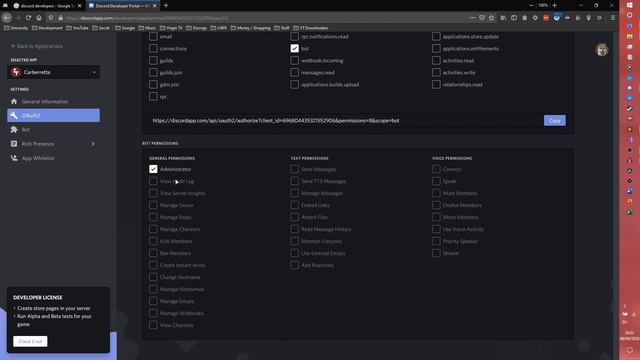This screenshot has height=360, width=640.
Task: Click the blue shield extension icon
Action: click(x=557, y=18)
